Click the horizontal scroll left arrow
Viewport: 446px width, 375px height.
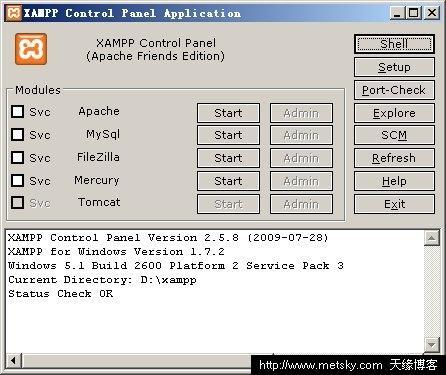point(14,360)
